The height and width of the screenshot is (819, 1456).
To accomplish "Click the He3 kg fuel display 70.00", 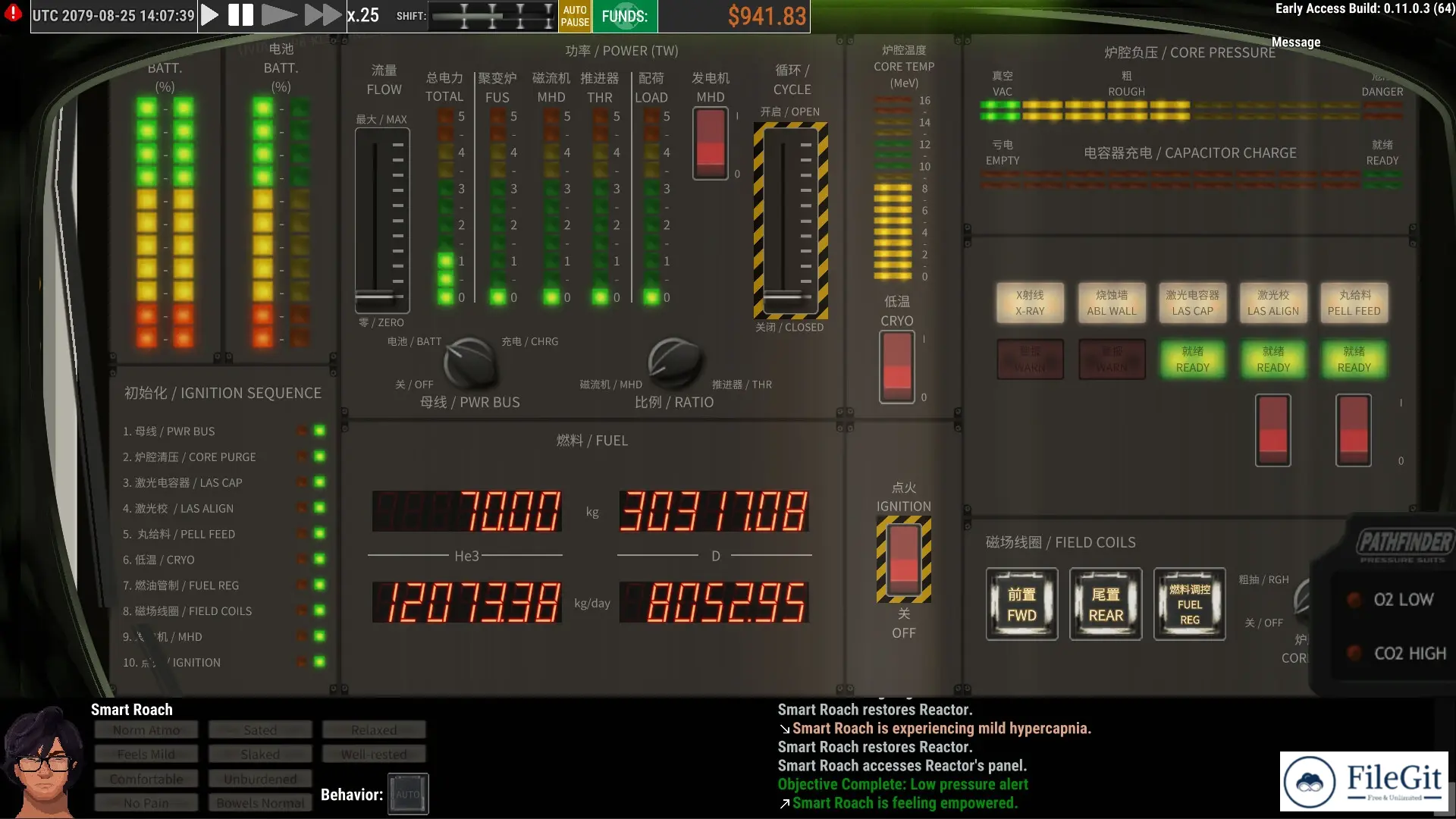I will (467, 511).
